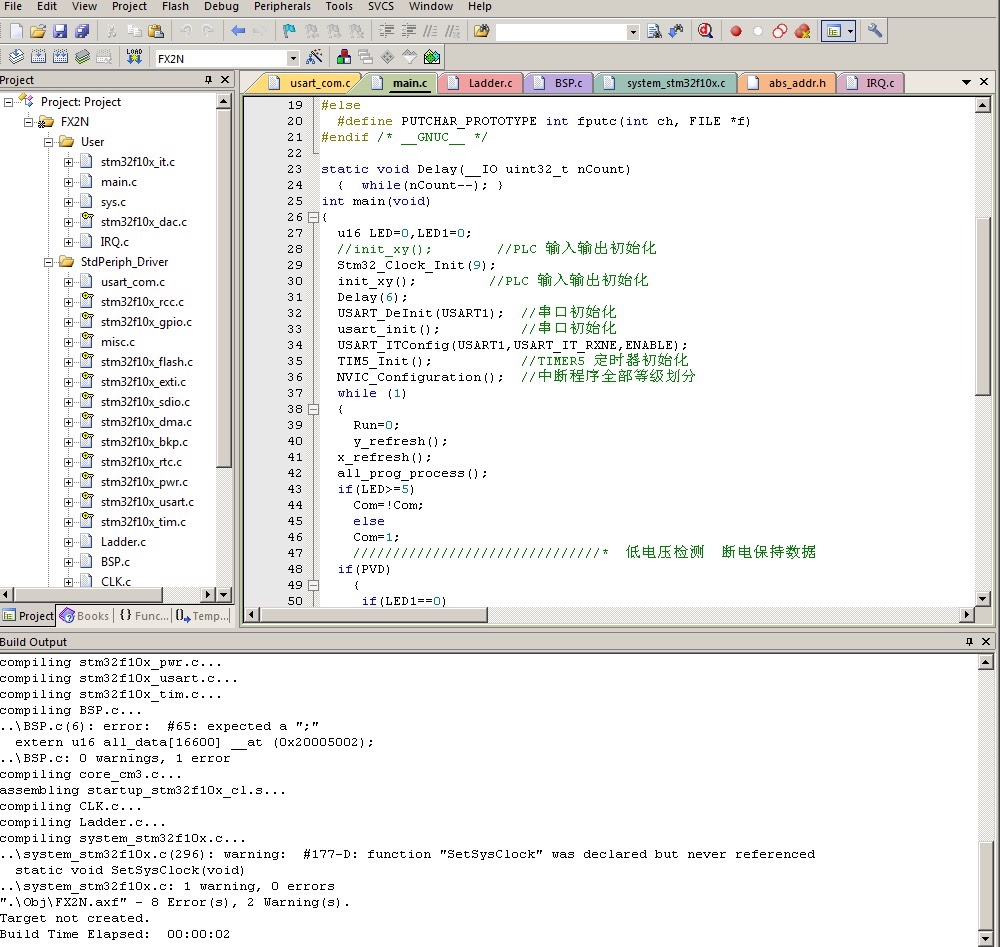1000x947 pixels.
Task: Save the current file
Action: (60, 31)
